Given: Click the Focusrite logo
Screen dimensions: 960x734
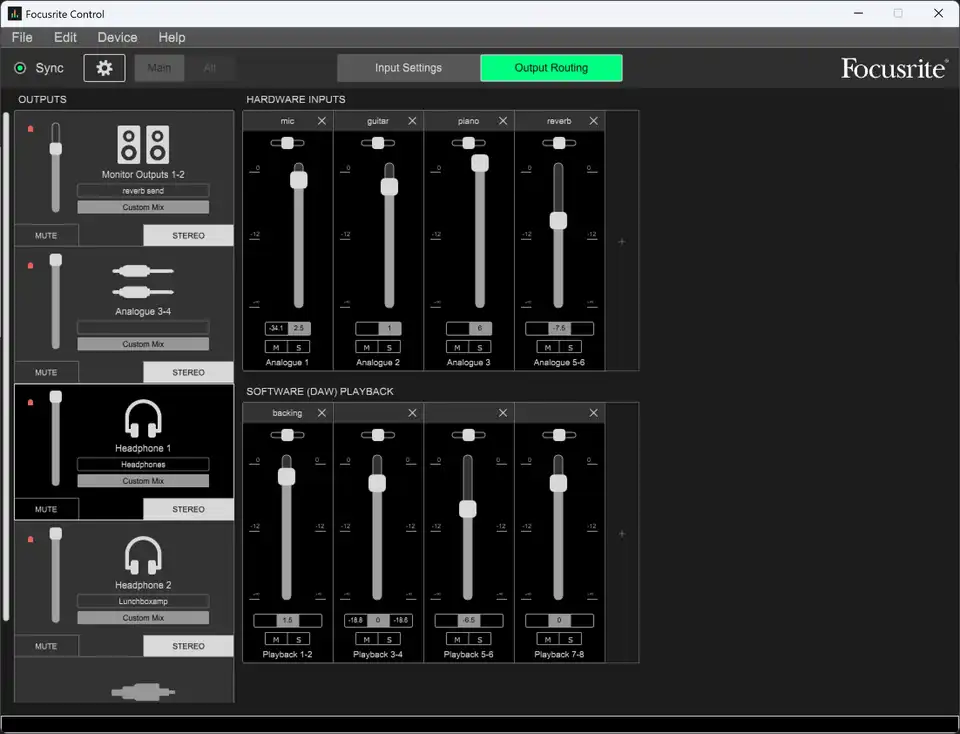Looking at the screenshot, I should [893, 67].
